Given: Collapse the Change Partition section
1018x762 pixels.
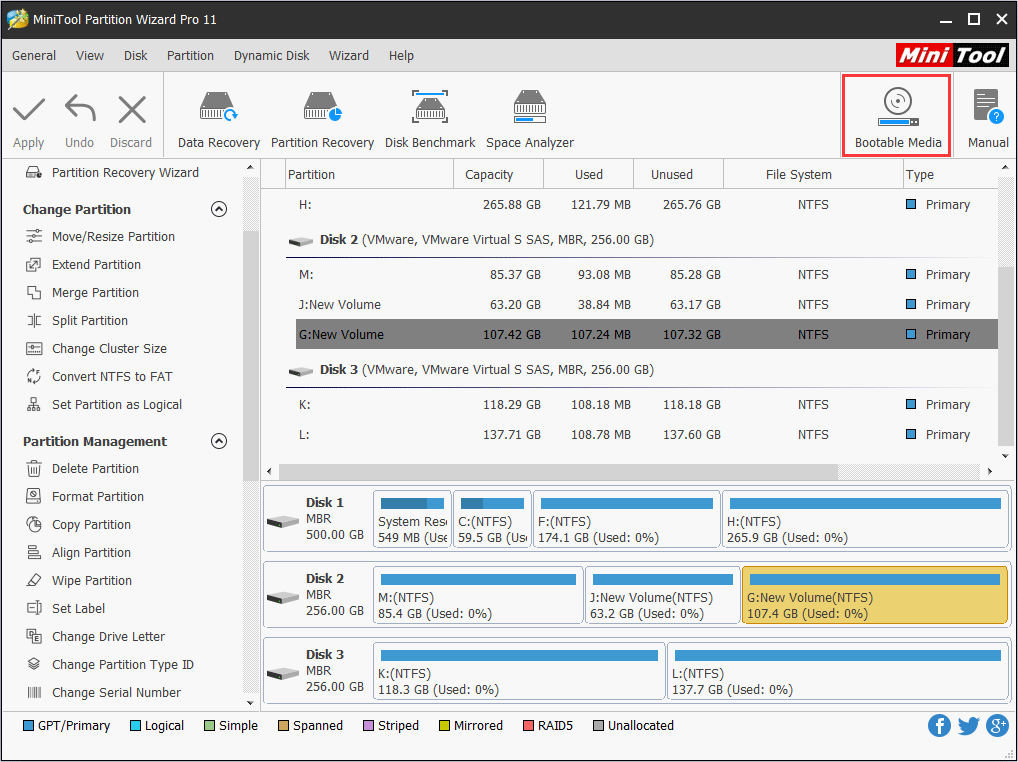Looking at the screenshot, I should point(219,209).
